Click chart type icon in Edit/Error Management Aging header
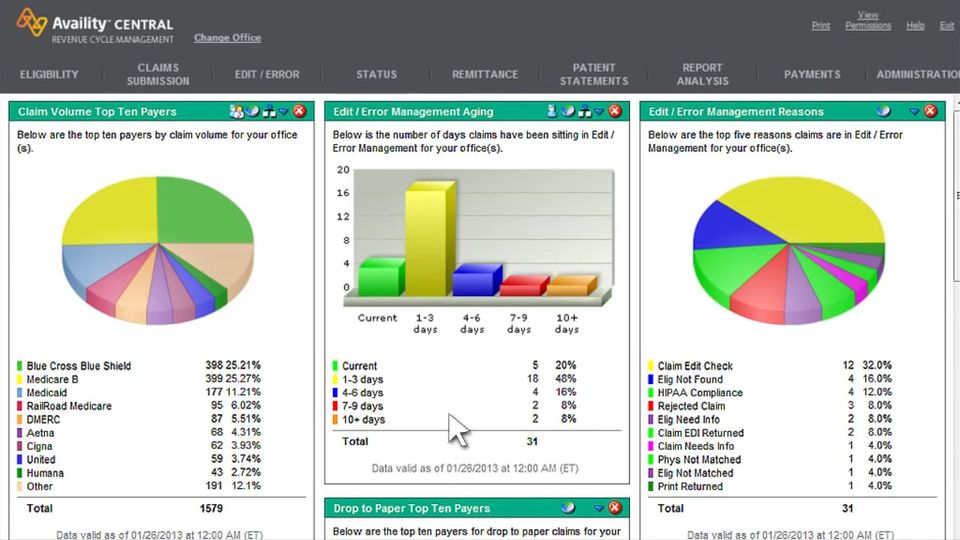Screen dimensions: 960x540 pos(568,111)
